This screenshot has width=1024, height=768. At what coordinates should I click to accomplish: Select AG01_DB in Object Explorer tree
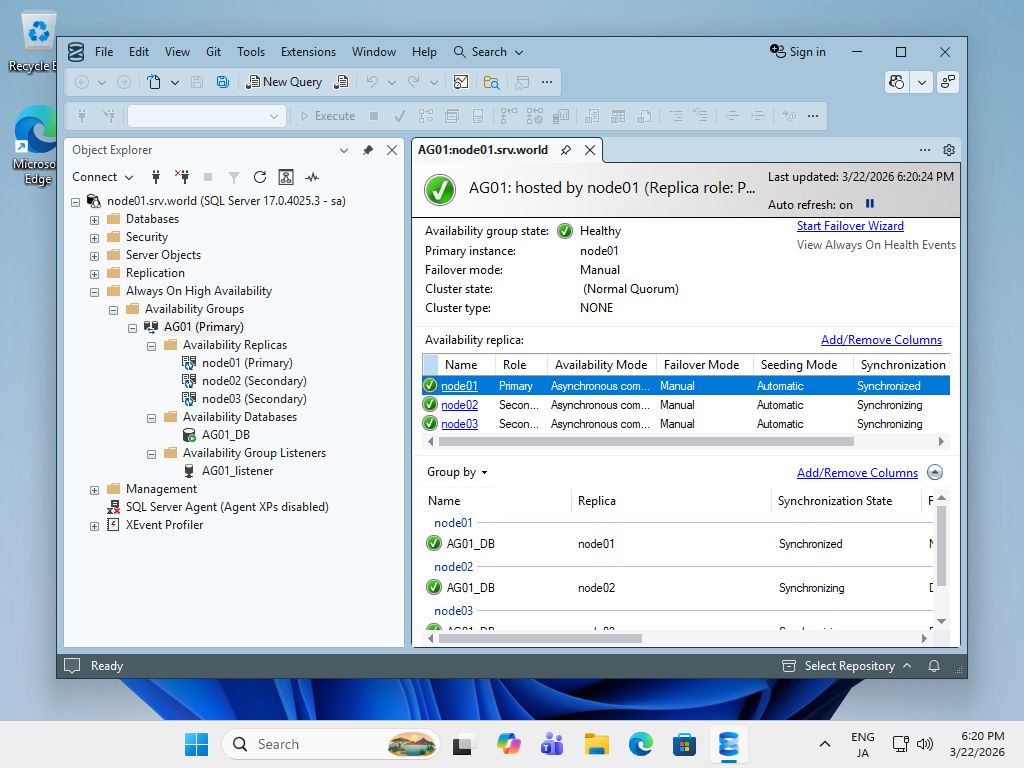pyautogui.click(x=225, y=435)
